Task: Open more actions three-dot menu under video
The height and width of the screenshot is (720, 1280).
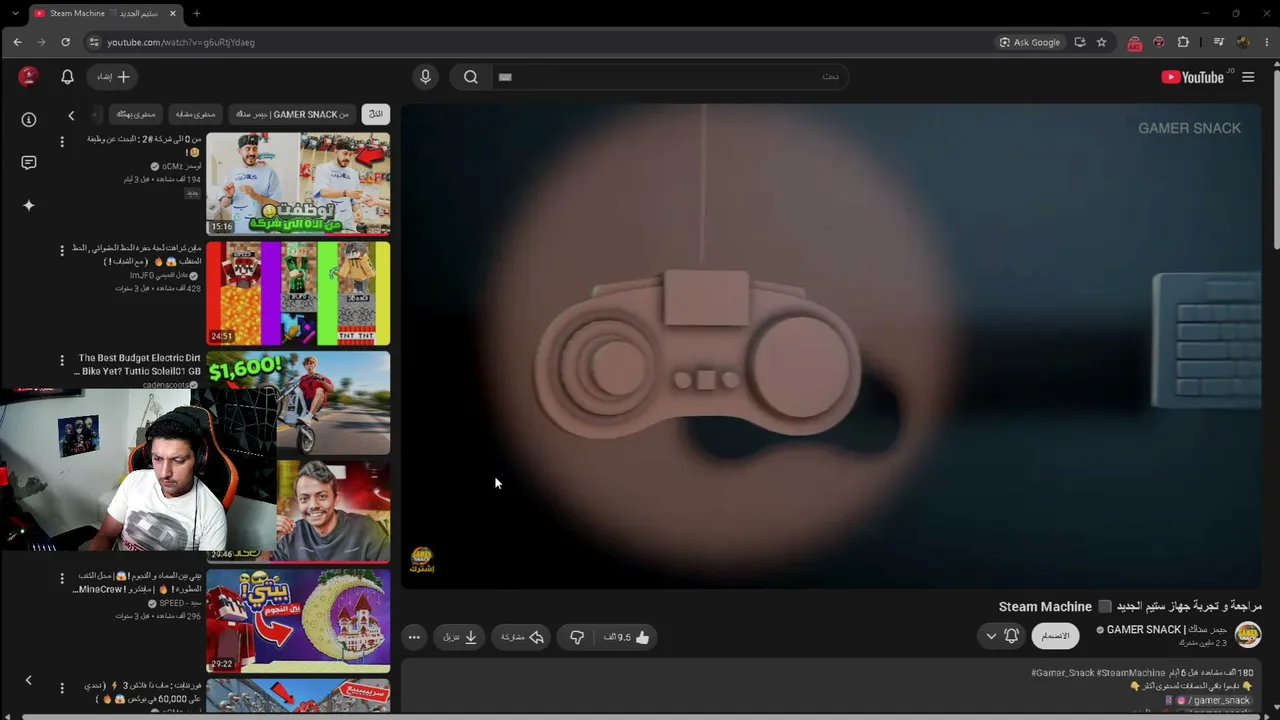Action: tap(414, 637)
